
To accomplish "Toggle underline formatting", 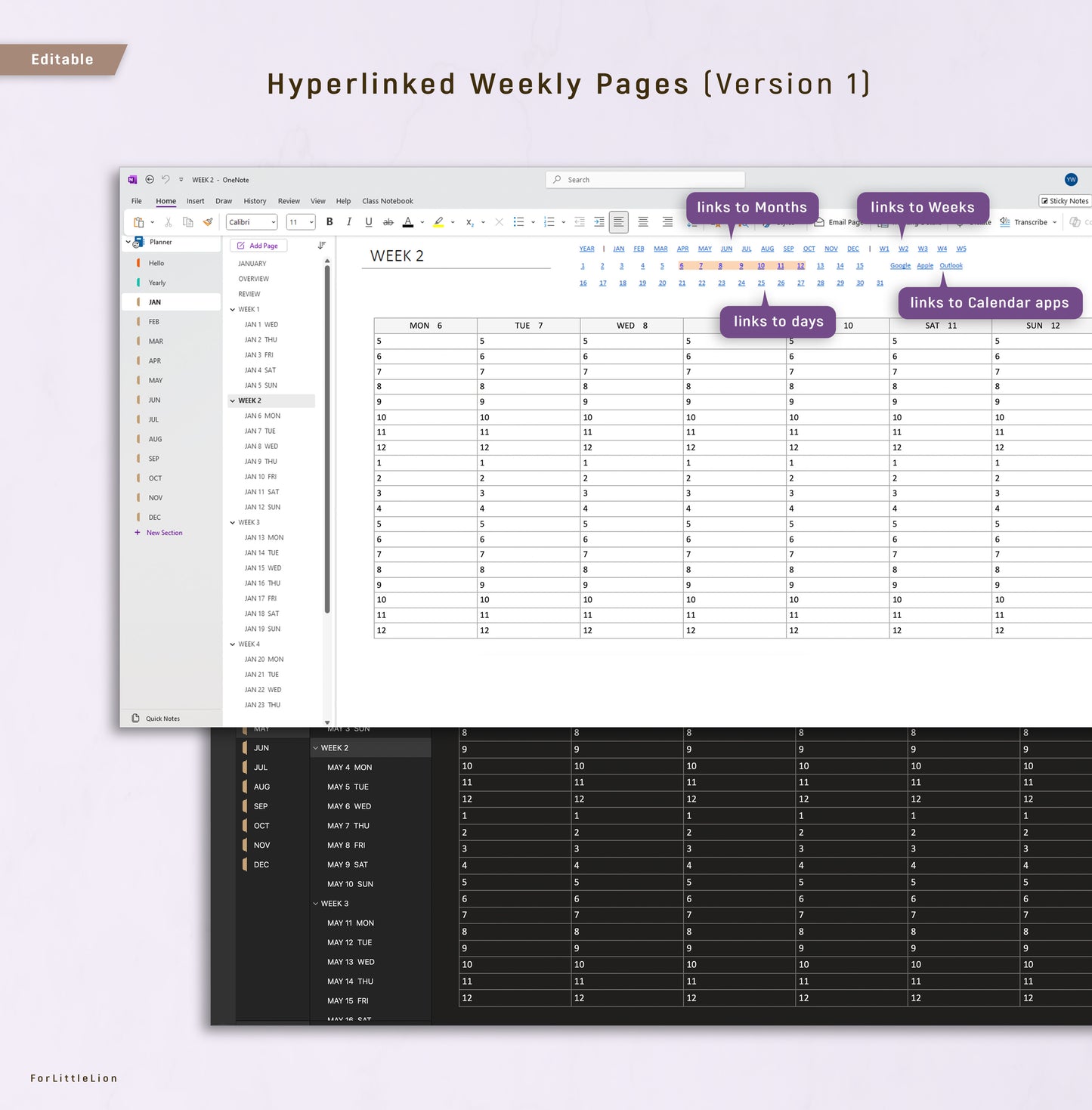I will point(369,221).
